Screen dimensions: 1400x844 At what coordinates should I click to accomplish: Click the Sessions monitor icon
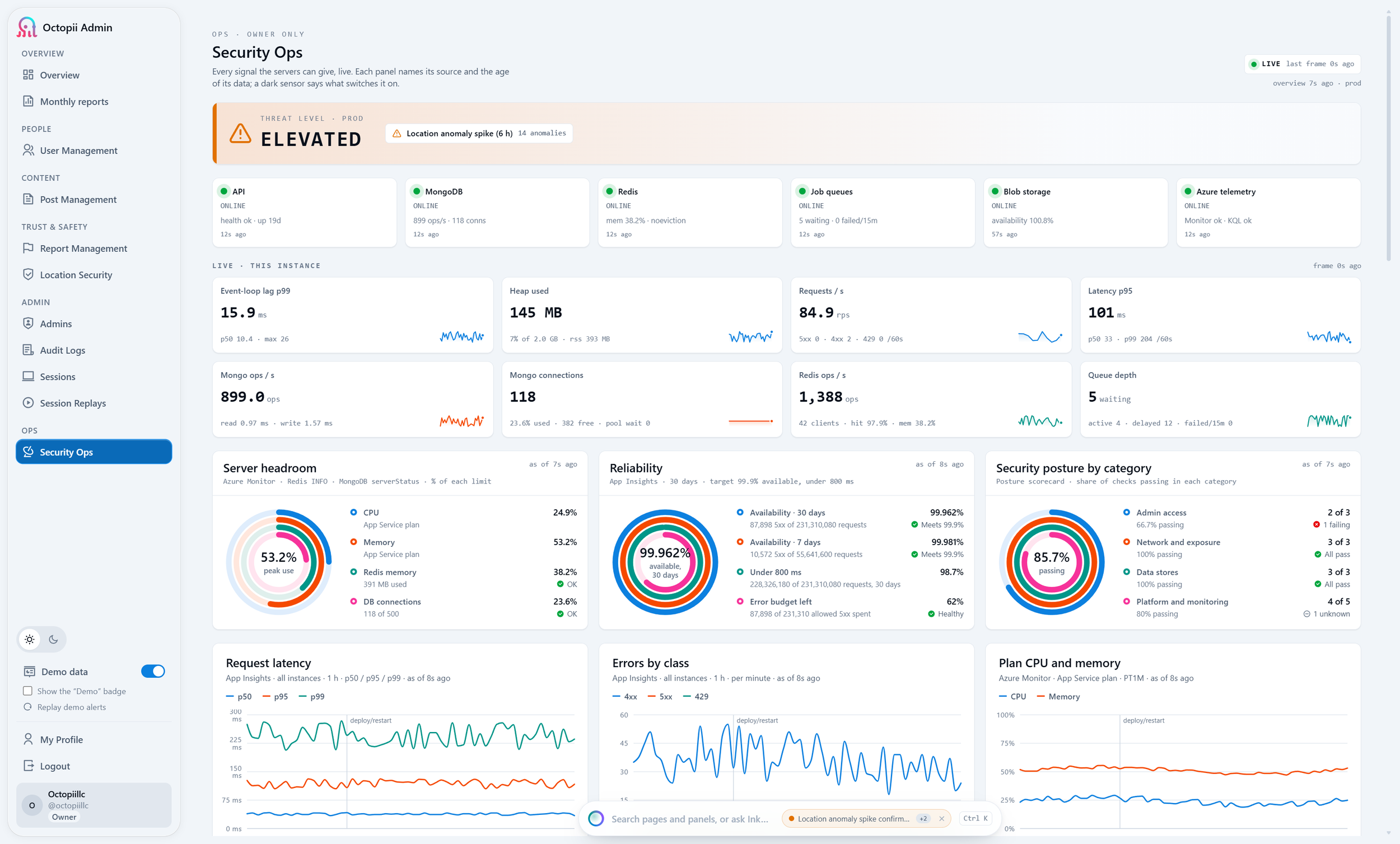pyautogui.click(x=28, y=376)
